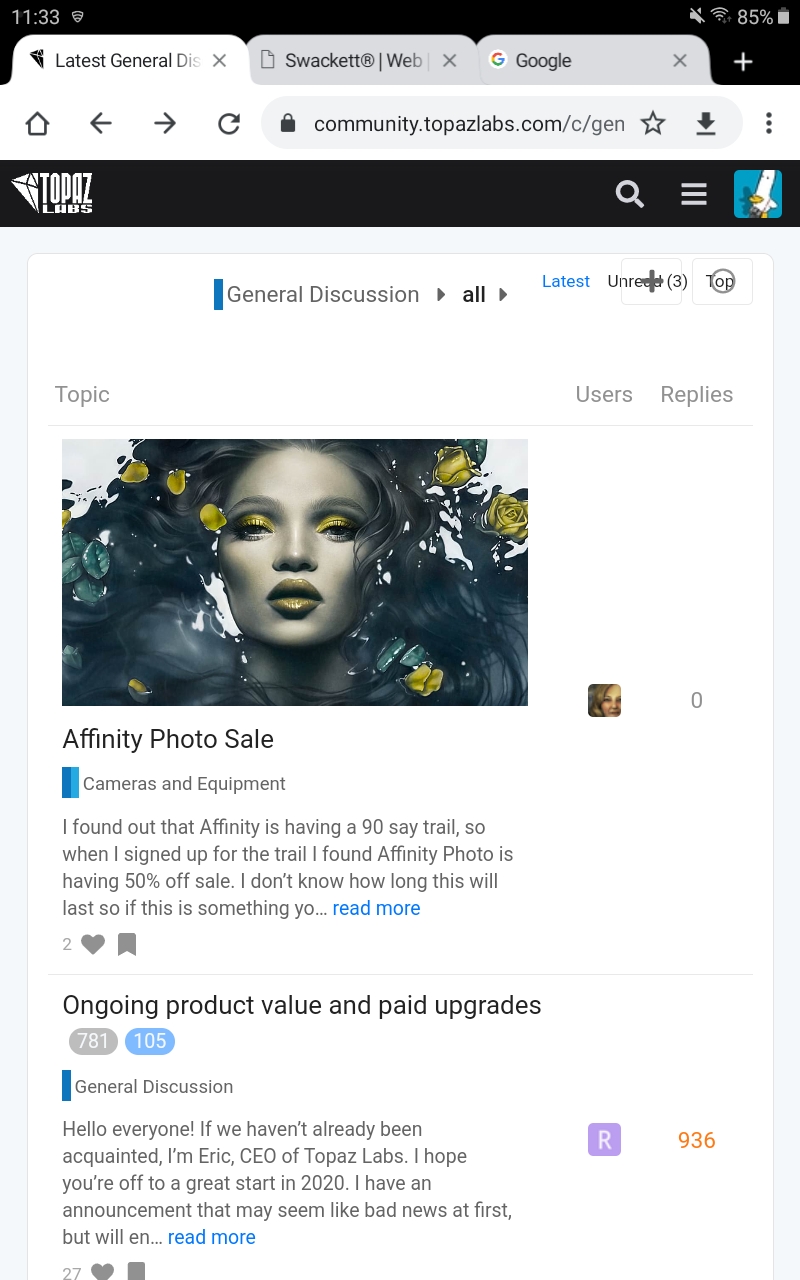Screen dimensions: 800x1280
Task: Open the Cameras and Equipment category link
Action: coord(174,783)
